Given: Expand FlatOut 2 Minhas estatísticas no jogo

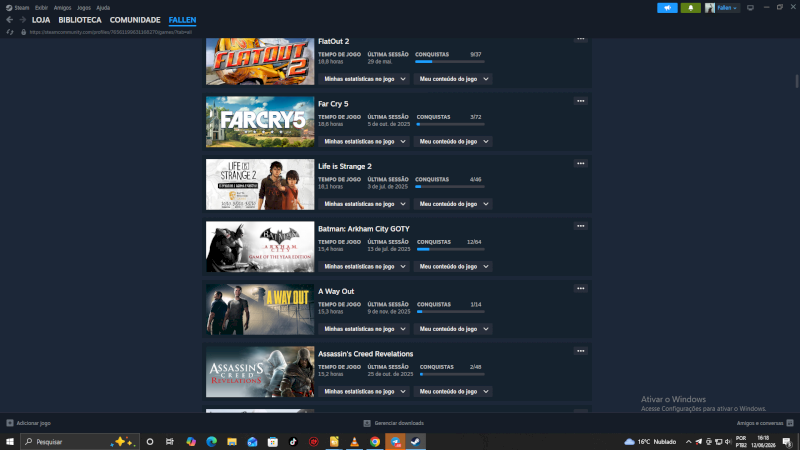Looking at the screenshot, I should pos(364,79).
